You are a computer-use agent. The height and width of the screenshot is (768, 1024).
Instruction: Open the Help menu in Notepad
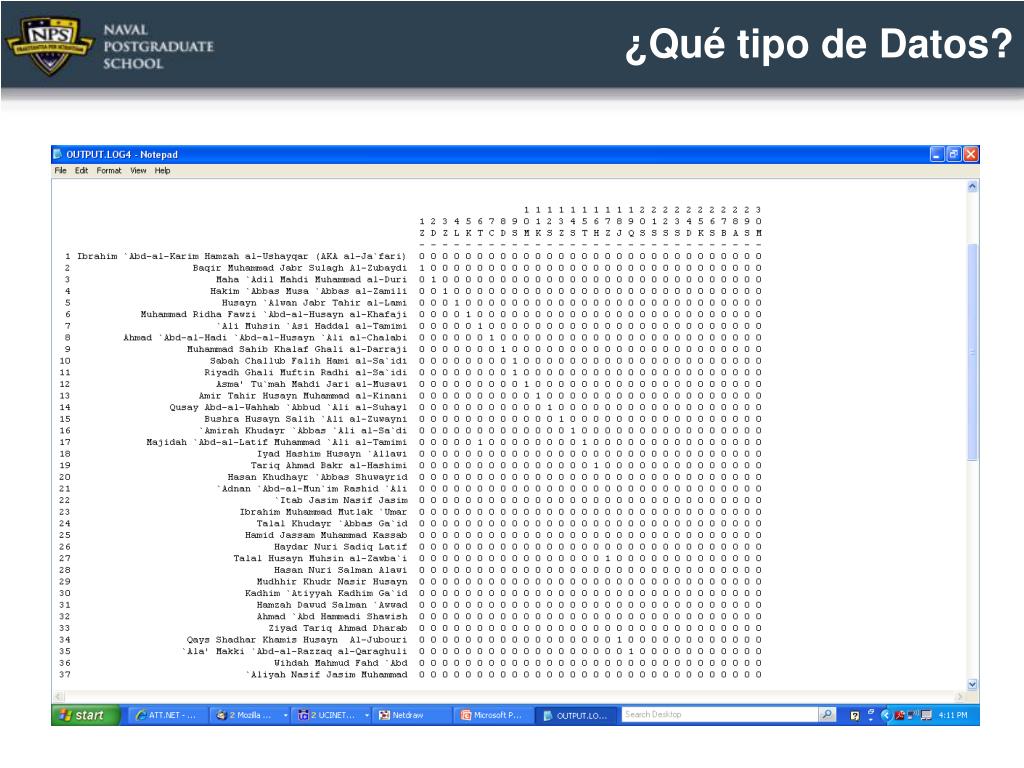(162, 170)
